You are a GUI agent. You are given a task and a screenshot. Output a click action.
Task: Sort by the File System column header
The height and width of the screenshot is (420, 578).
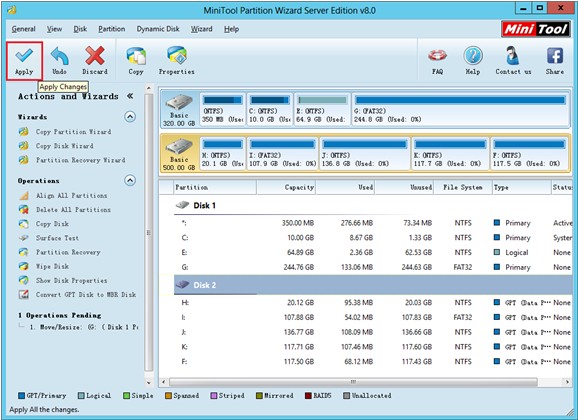463,187
